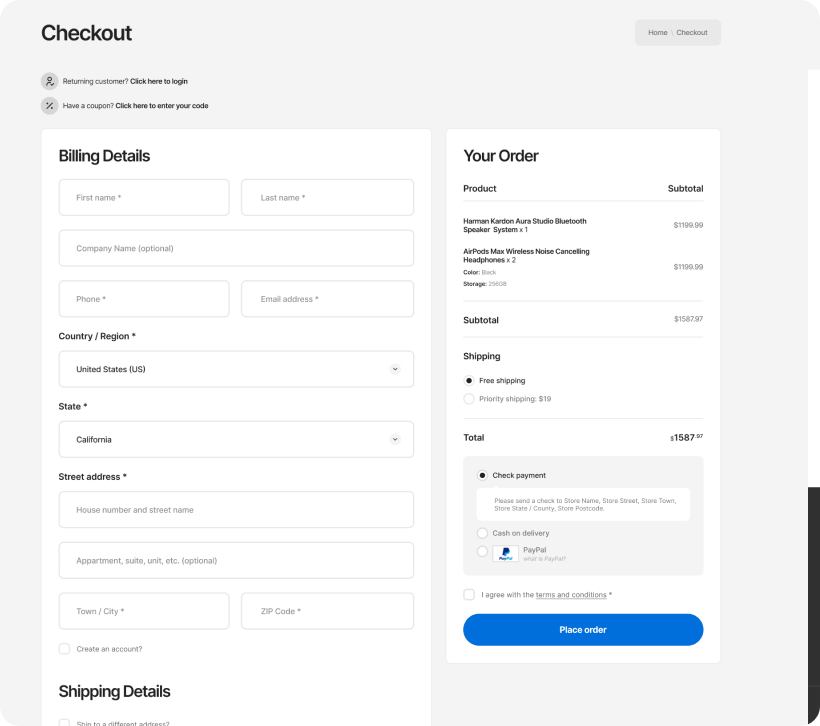The width and height of the screenshot is (820, 726).
Task: Expand the State selector showing California
Action: (x=236, y=439)
